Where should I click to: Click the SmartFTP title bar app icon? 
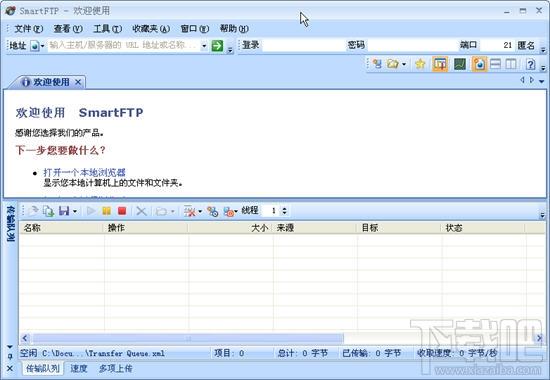10,11
